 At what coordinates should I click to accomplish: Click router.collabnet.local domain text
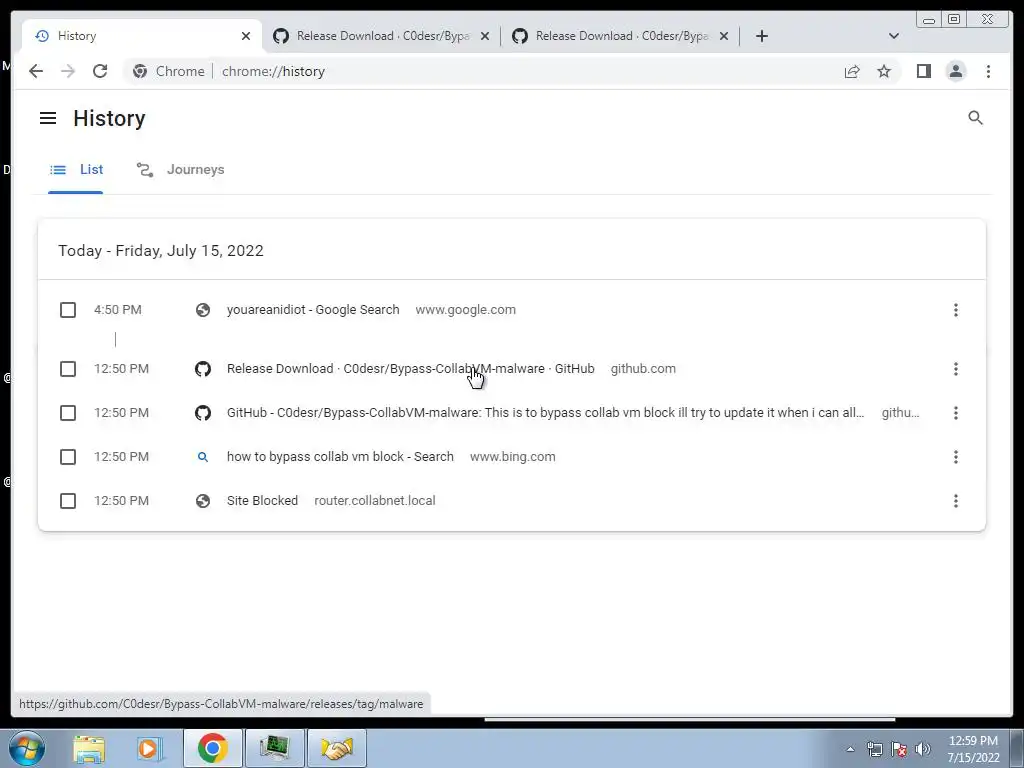point(375,501)
